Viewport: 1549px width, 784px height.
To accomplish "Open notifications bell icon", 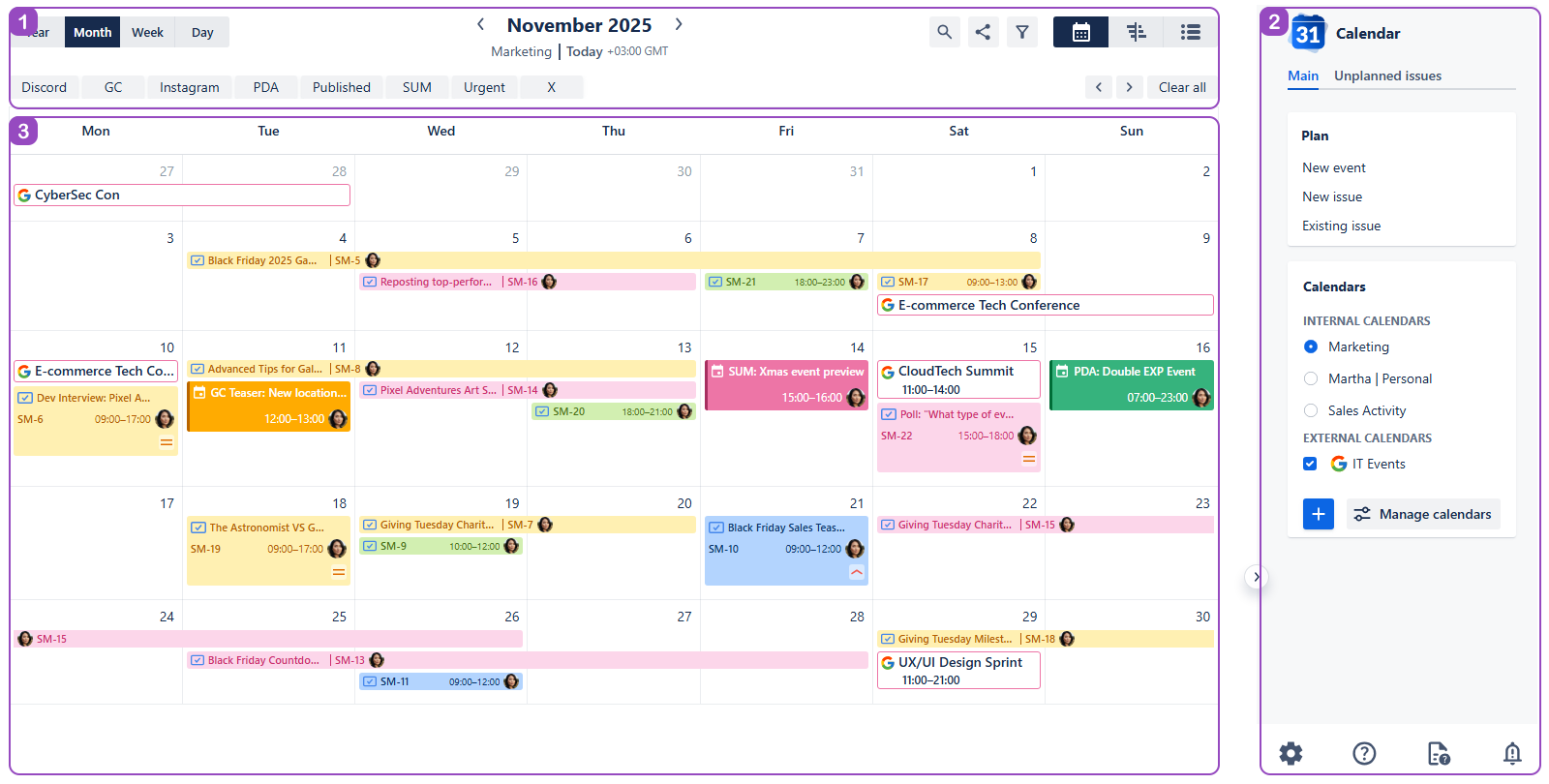I will pyautogui.click(x=1511, y=753).
